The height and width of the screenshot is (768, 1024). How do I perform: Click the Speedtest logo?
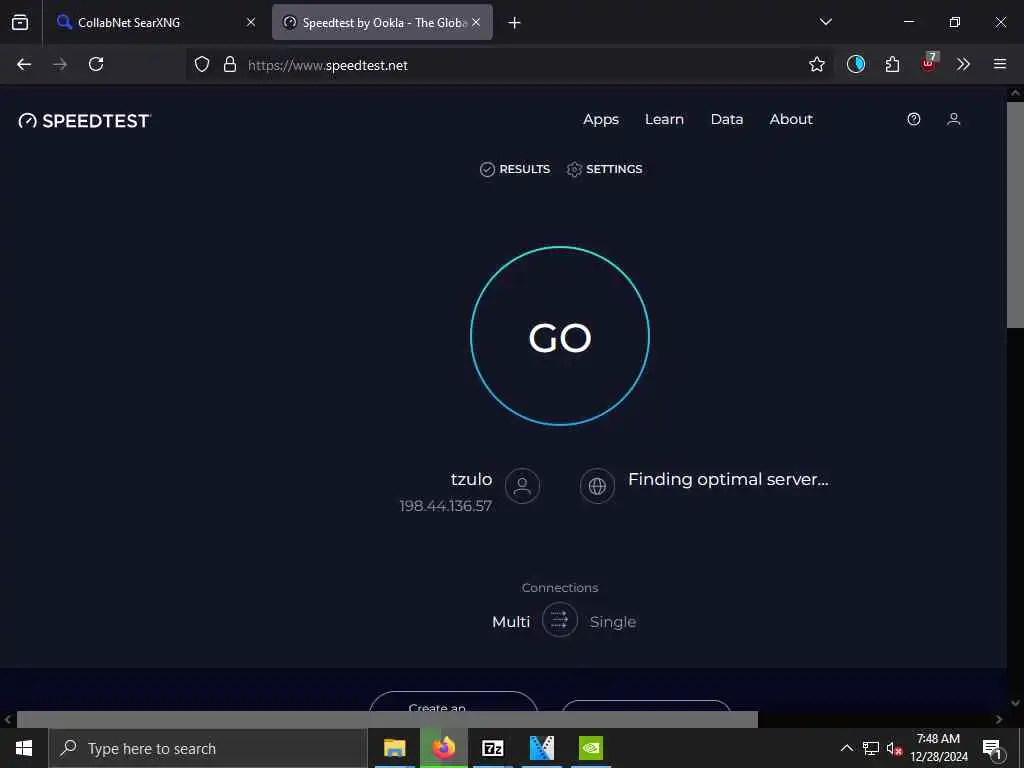coord(85,121)
